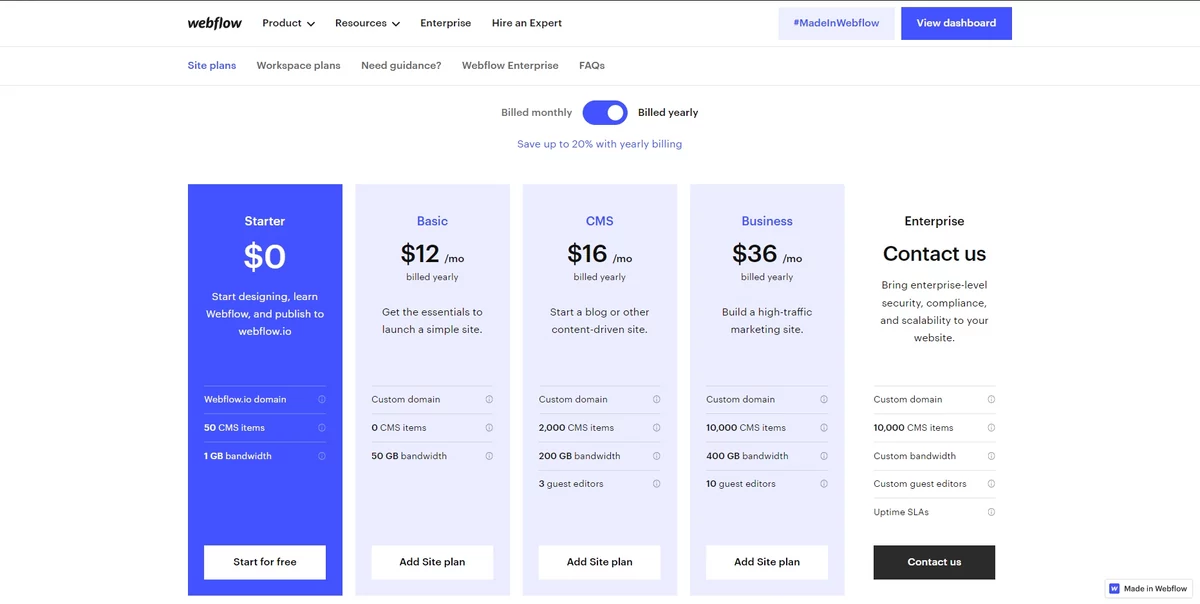
Task: Click the Business plan heading
Action: [767, 221]
